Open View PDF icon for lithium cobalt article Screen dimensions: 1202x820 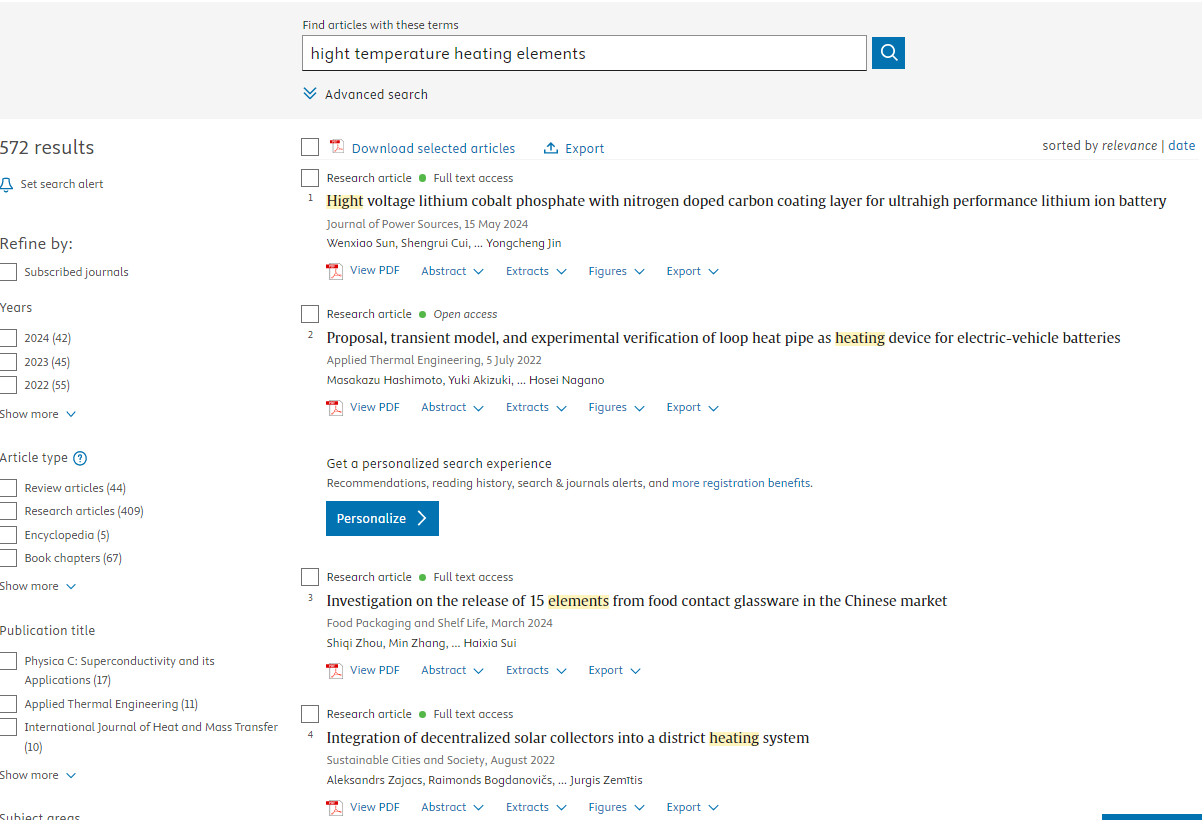pyautogui.click(x=335, y=271)
